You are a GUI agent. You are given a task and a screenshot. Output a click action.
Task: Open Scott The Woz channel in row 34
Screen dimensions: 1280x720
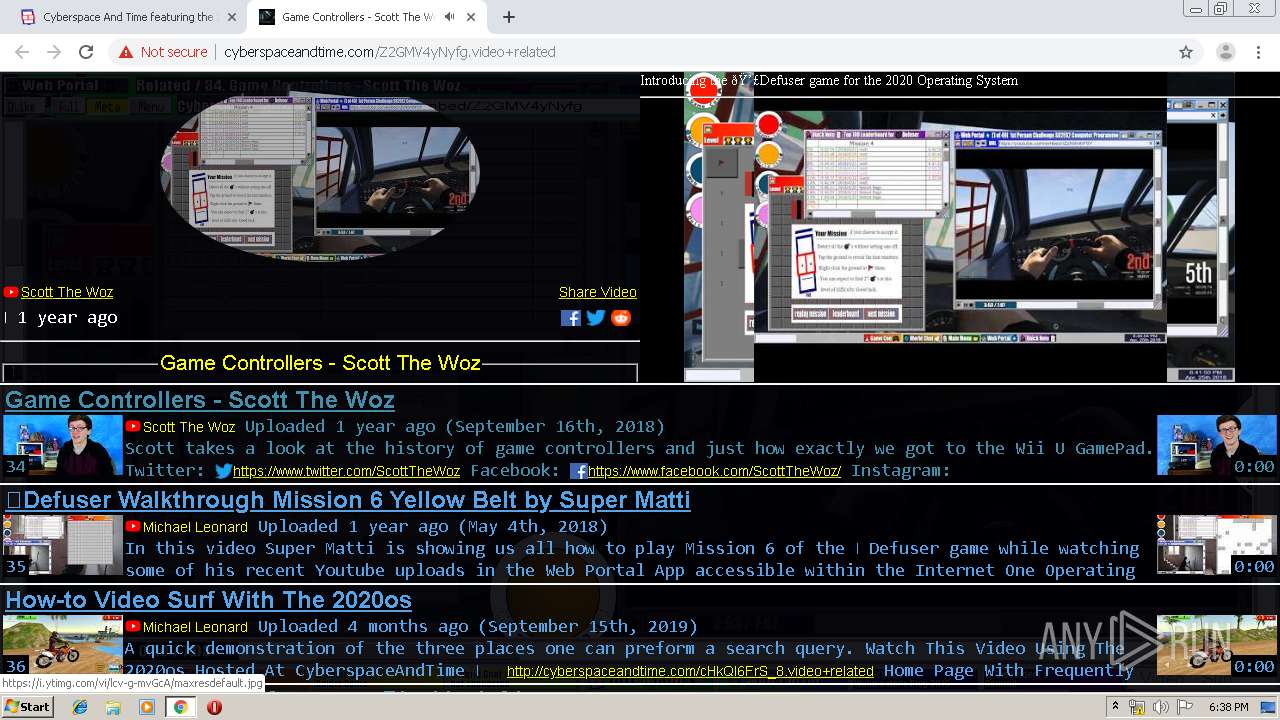point(189,427)
